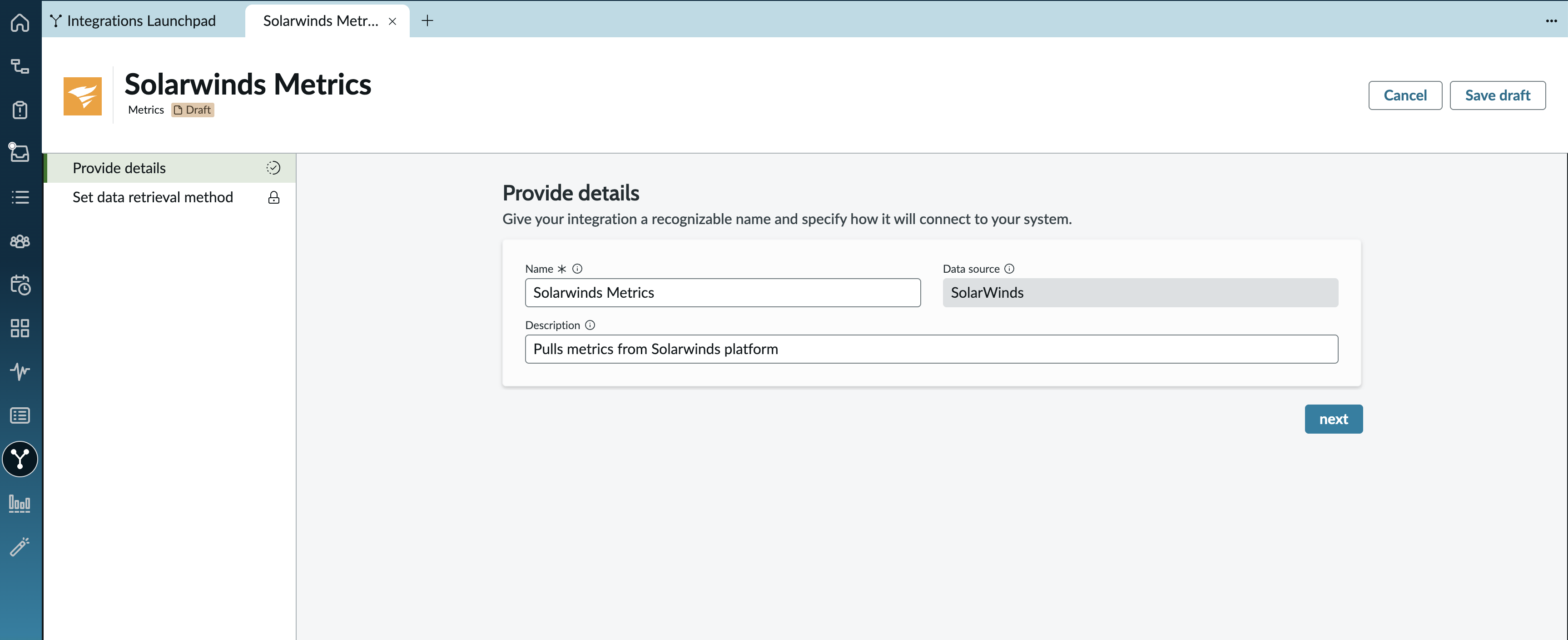
Task: Switch to Integrations Launchpad tab
Action: pyautogui.click(x=133, y=21)
